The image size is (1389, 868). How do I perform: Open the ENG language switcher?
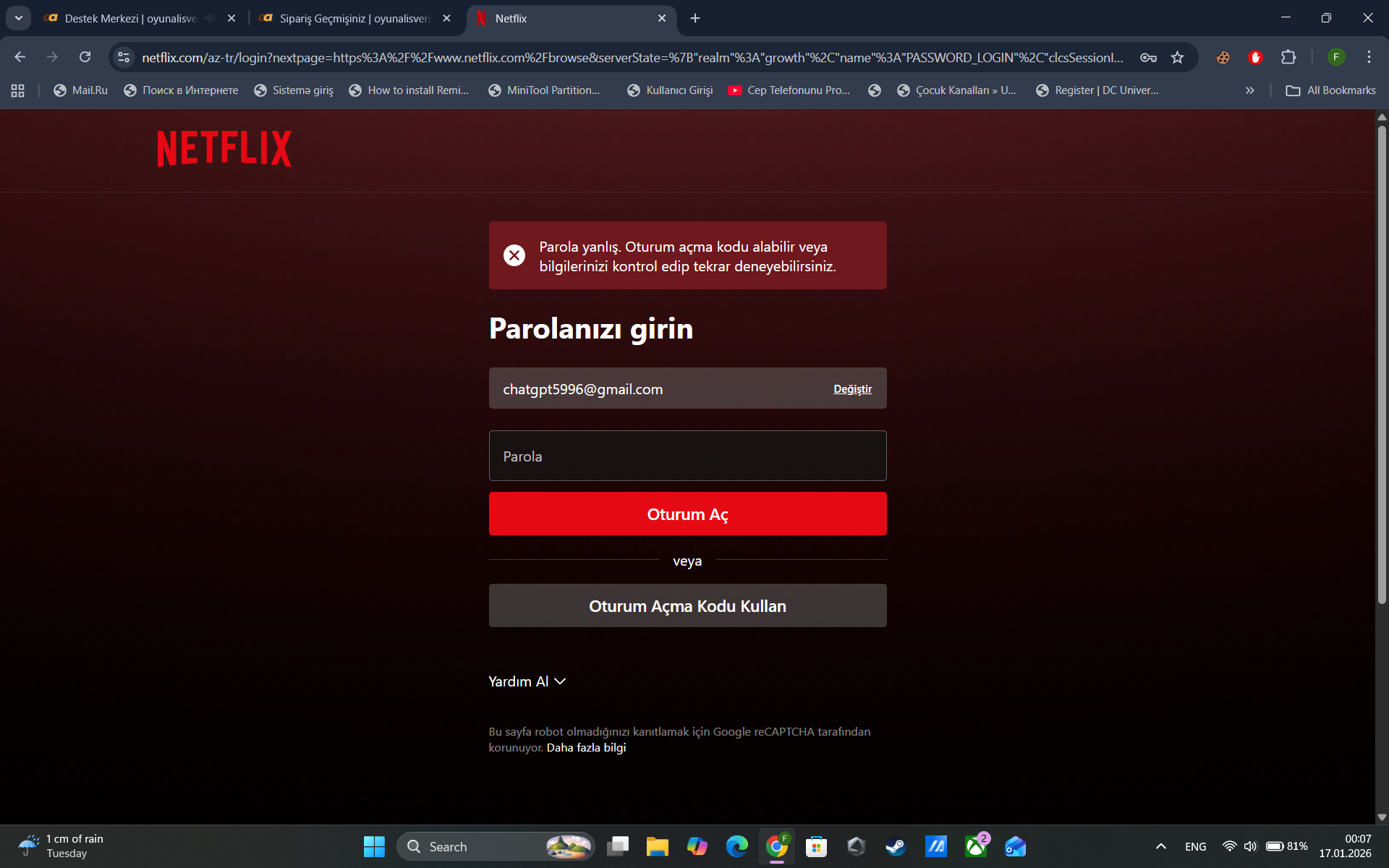coord(1195,846)
